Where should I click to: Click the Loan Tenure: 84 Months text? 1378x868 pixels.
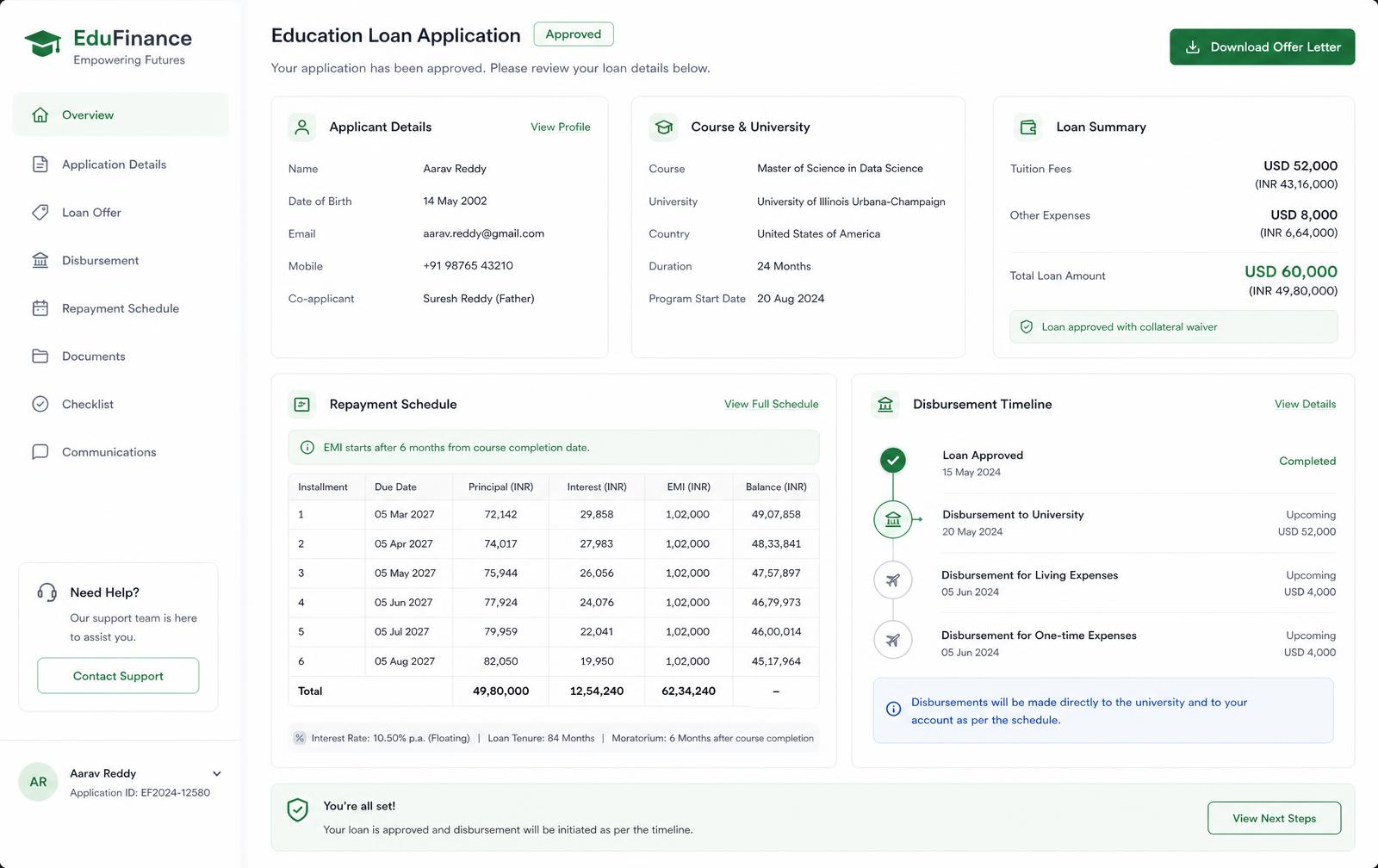pyautogui.click(x=541, y=738)
